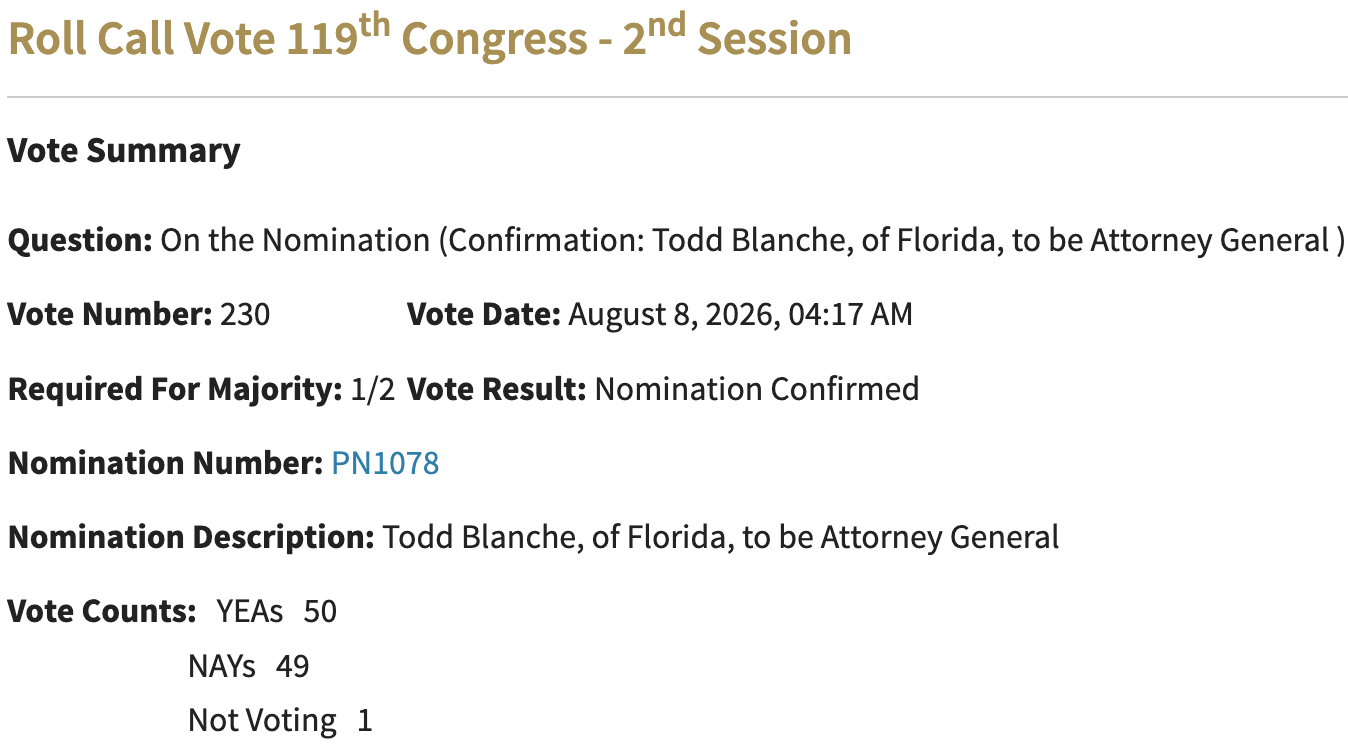Click the Not Voting label
This screenshot has width=1348, height=754.
coord(262,721)
